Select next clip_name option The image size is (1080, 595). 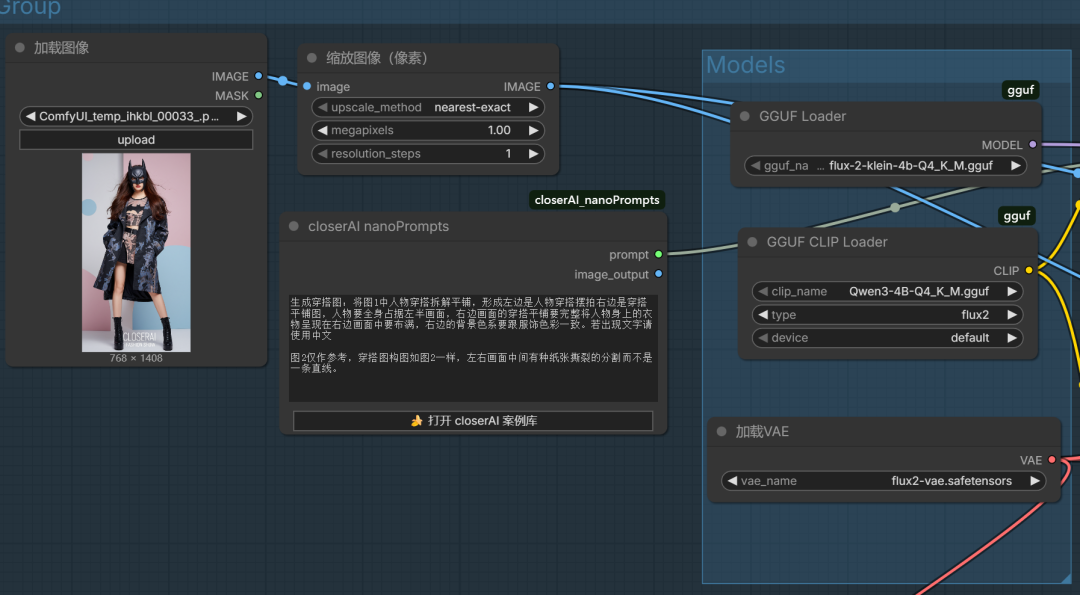pos(1012,291)
